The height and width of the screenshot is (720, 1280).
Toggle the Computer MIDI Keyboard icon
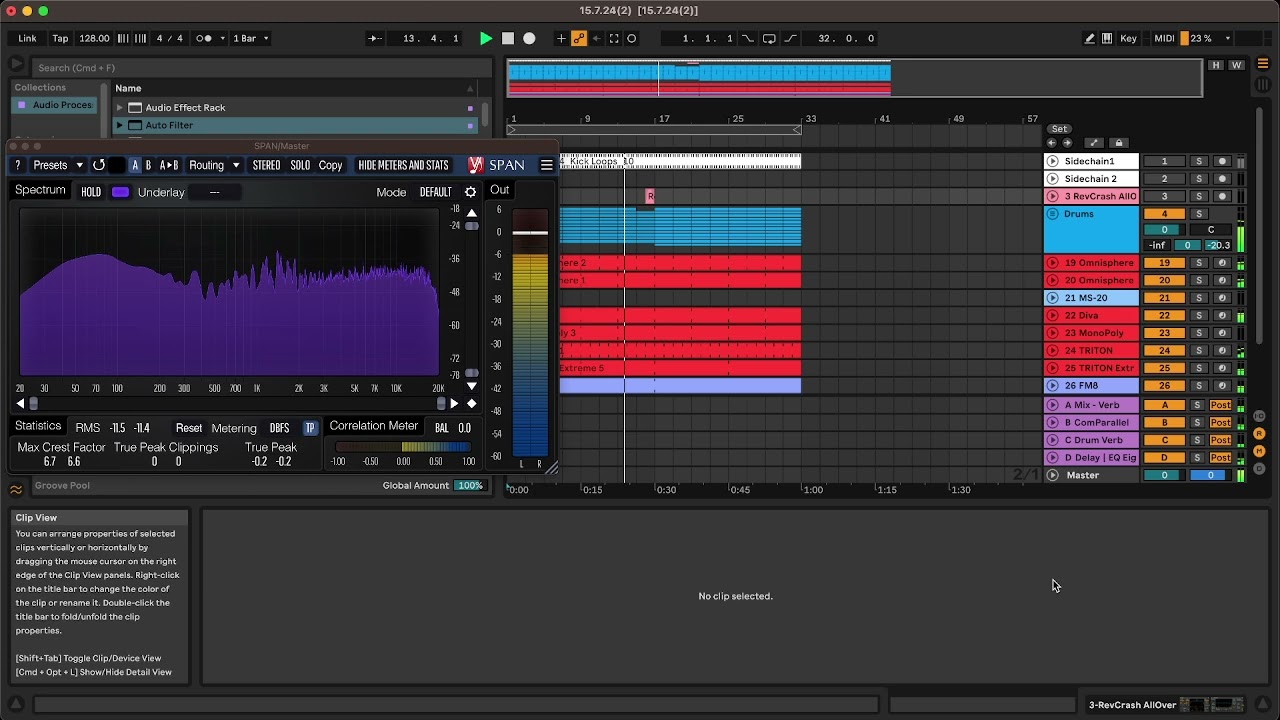[1107, 38]
